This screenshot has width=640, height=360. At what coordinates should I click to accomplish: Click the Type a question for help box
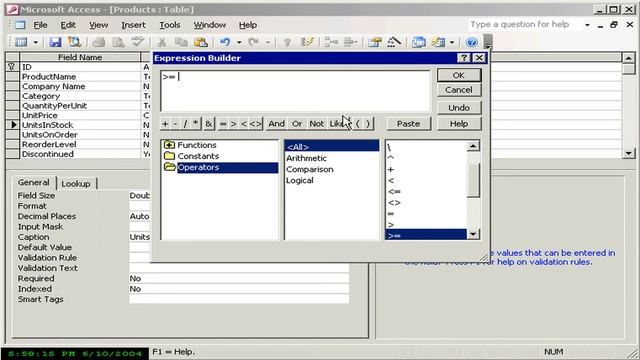point(524,24)
